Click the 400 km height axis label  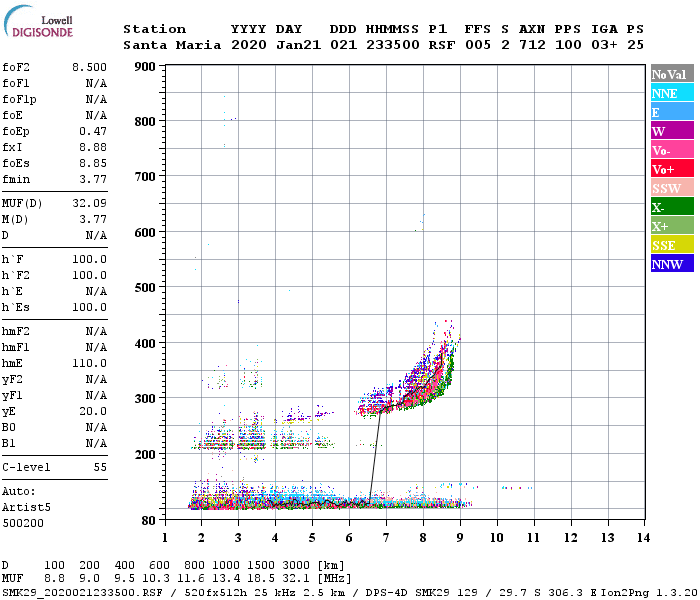tap(145, 343)
